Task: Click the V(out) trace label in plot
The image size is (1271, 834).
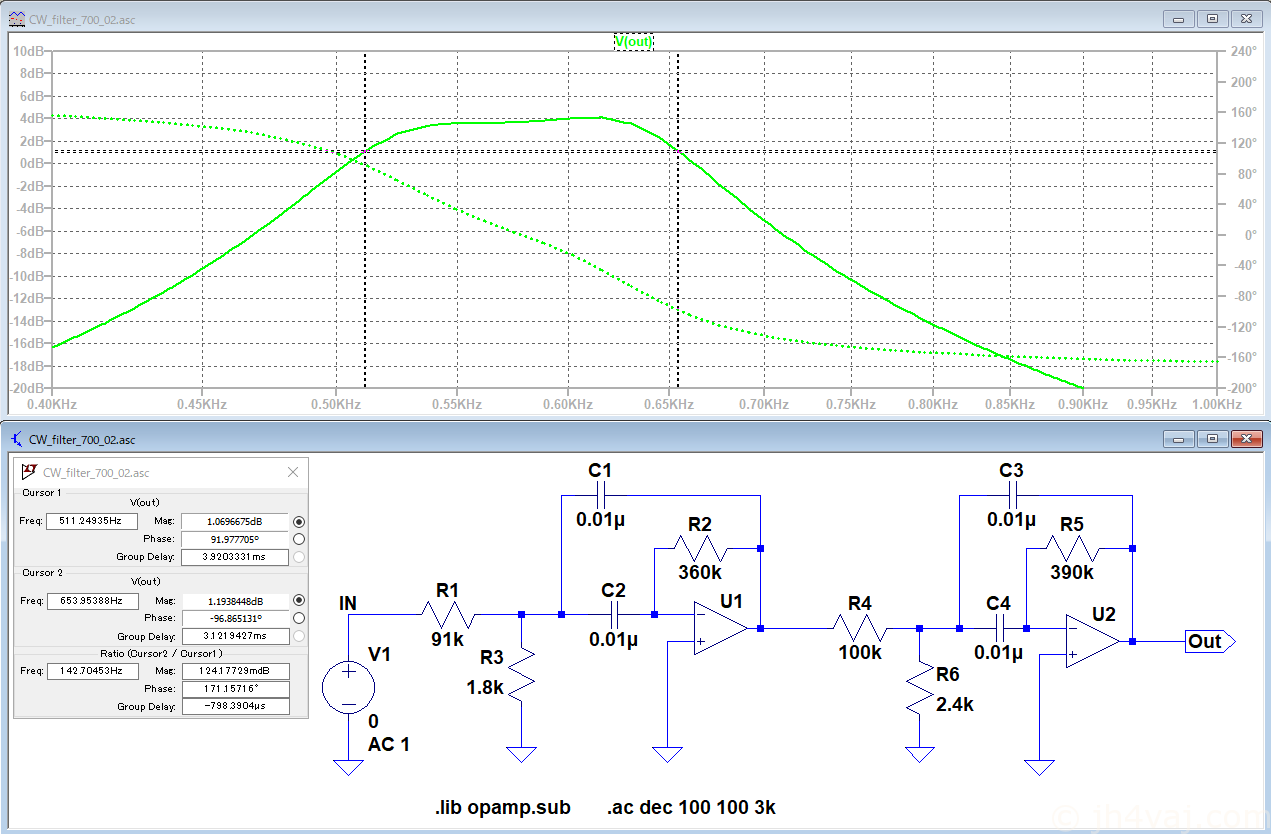Action: point(633,41)
